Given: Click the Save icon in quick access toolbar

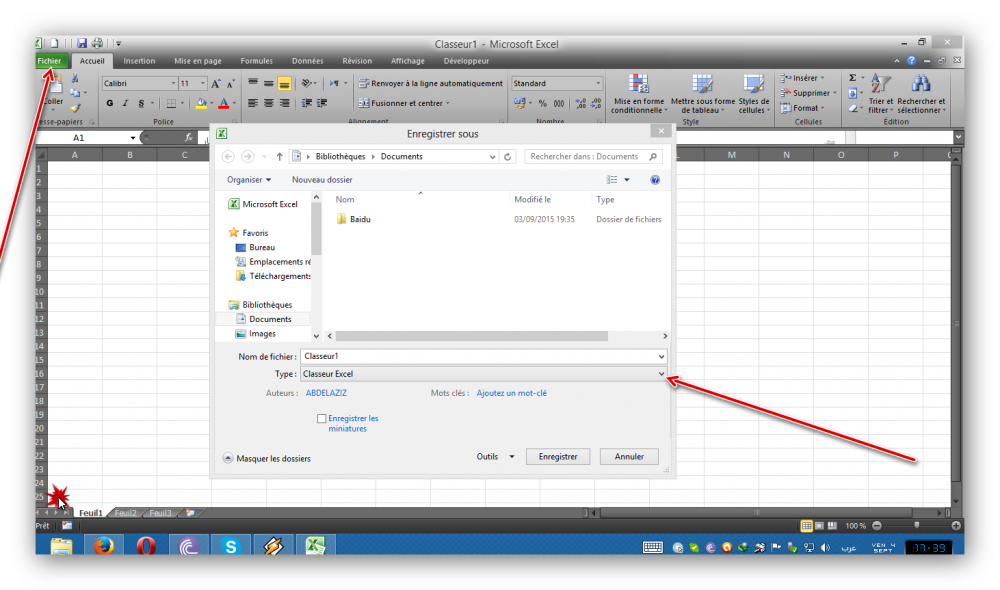Looking at the screenshot, I should (82, 43).
